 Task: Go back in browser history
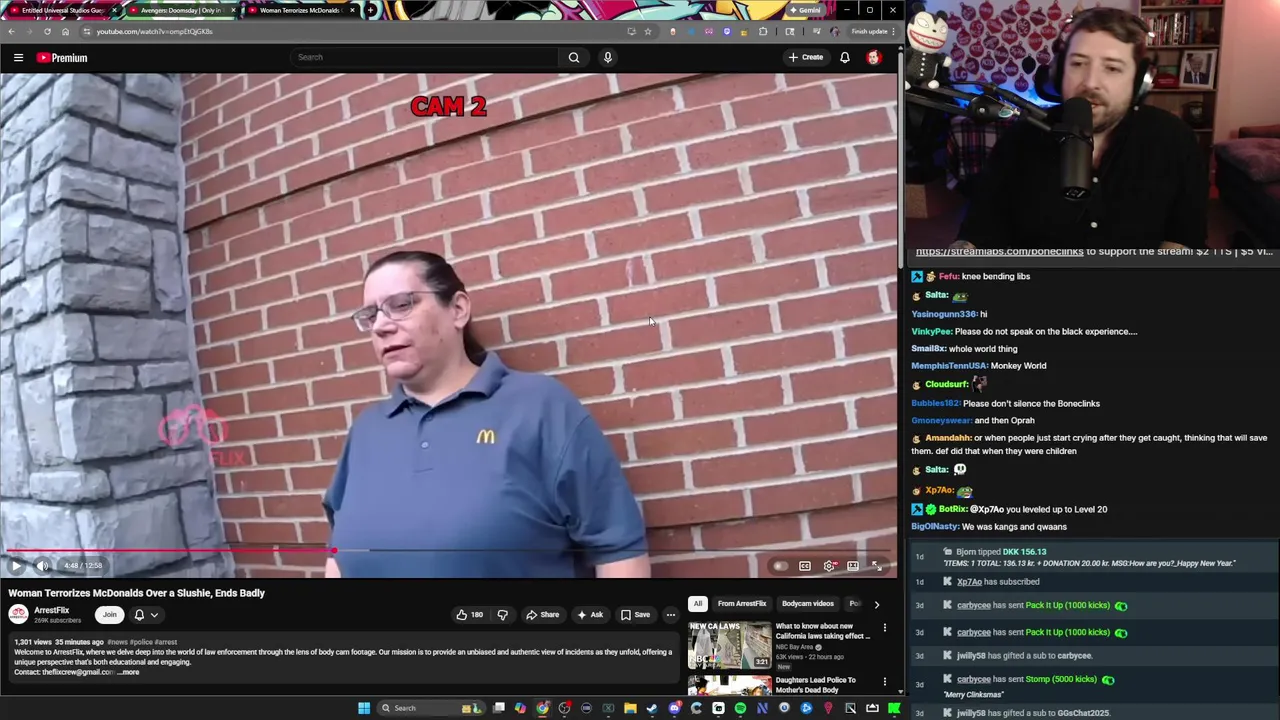[x=11, y=31]
